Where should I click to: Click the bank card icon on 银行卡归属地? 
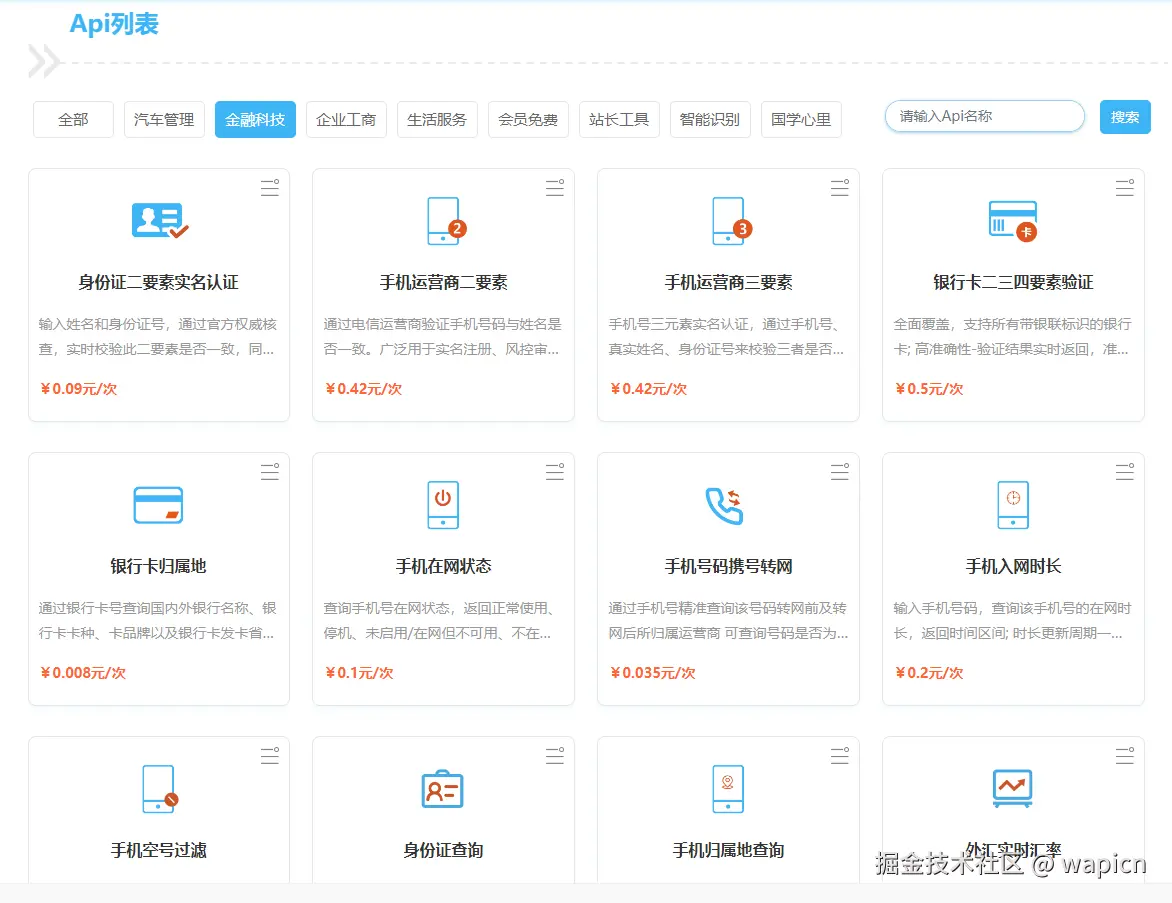tap(158, 504)
